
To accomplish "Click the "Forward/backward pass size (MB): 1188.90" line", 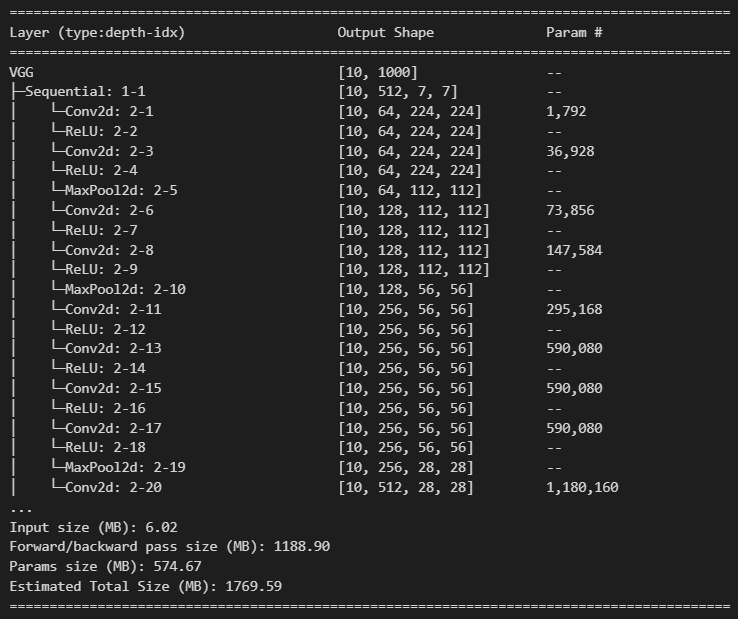I will tap(169, 547).
